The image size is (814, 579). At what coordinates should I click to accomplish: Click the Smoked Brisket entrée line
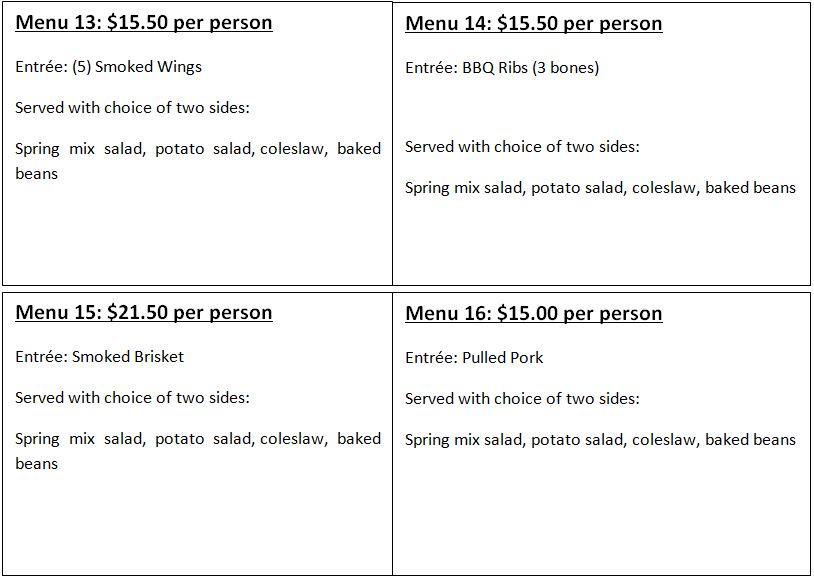(99, 357)
